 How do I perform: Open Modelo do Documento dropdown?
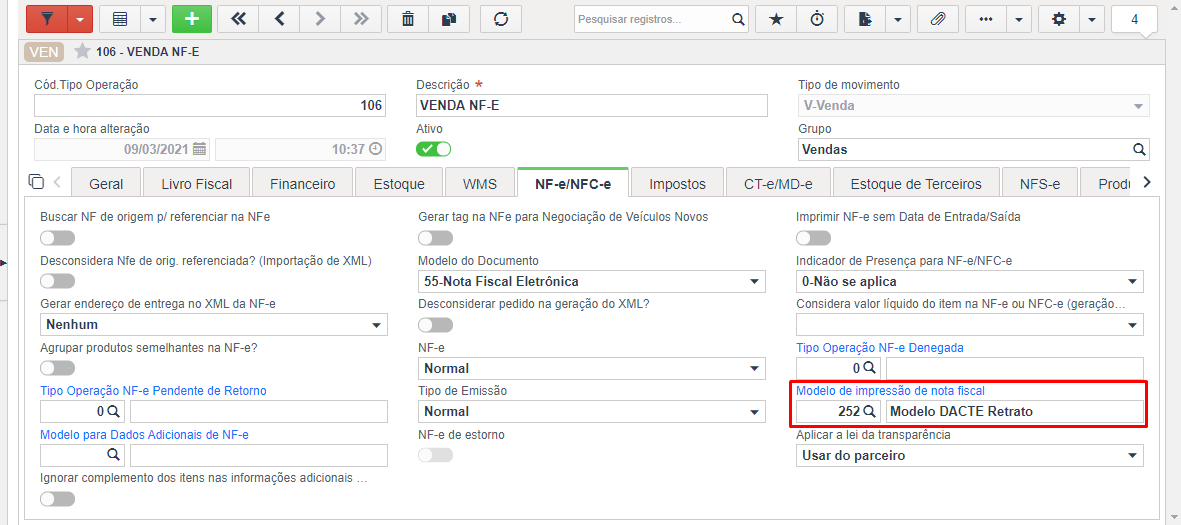pyautogui.click(x=591, y=282)
